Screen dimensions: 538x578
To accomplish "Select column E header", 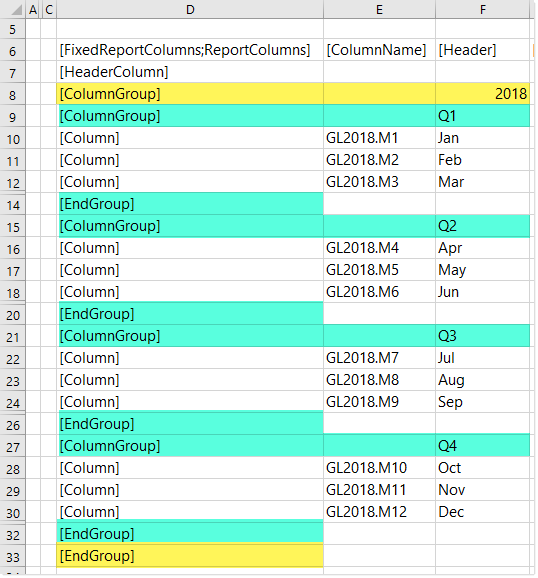I will tap(379, 10).
